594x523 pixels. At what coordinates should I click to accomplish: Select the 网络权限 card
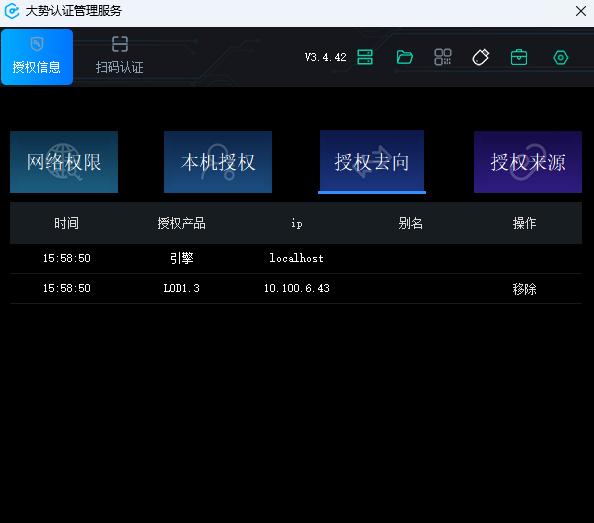coord(64,162)
